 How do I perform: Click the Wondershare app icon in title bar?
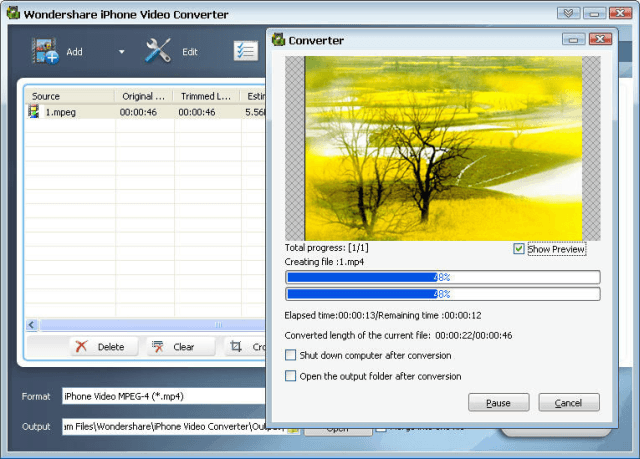click(13, 13)
